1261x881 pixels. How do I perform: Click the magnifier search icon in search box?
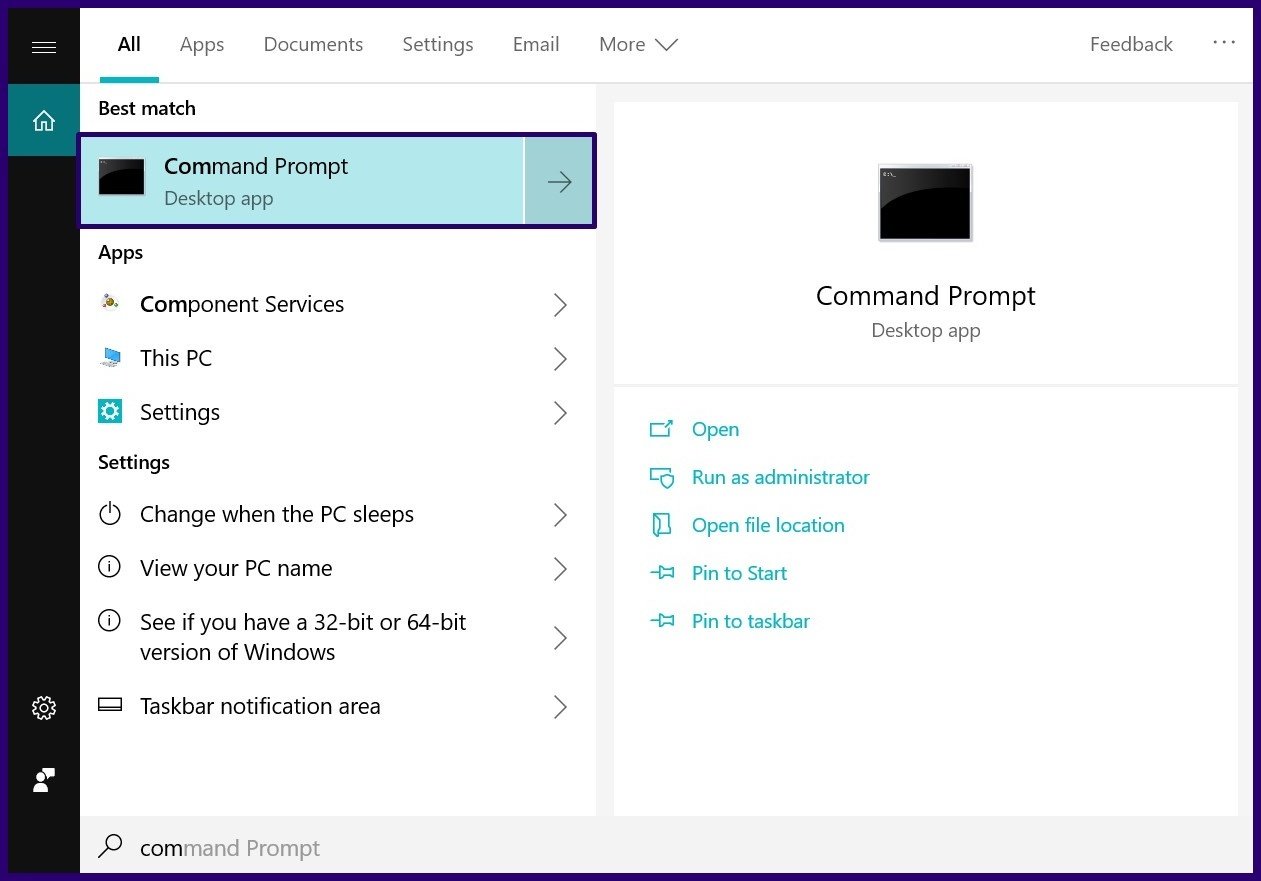pos(110,847)
